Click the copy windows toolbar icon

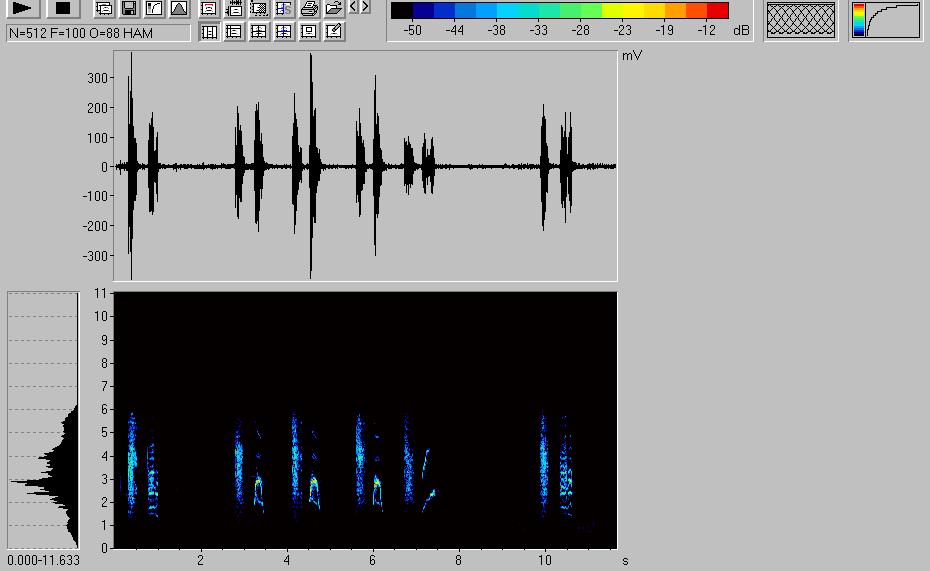pyautogui.click(x=104, y=9)
